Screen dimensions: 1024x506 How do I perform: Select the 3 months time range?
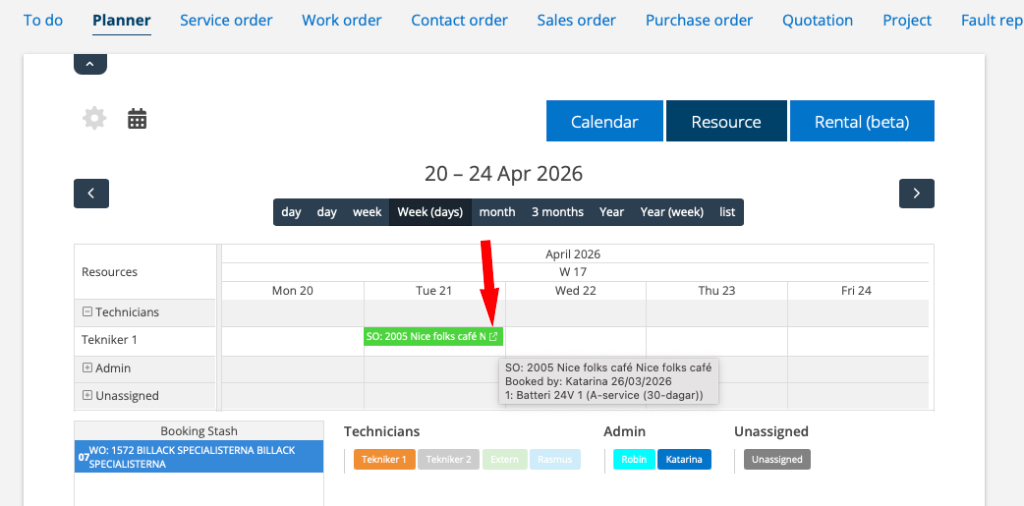click(x=557, y=212)
